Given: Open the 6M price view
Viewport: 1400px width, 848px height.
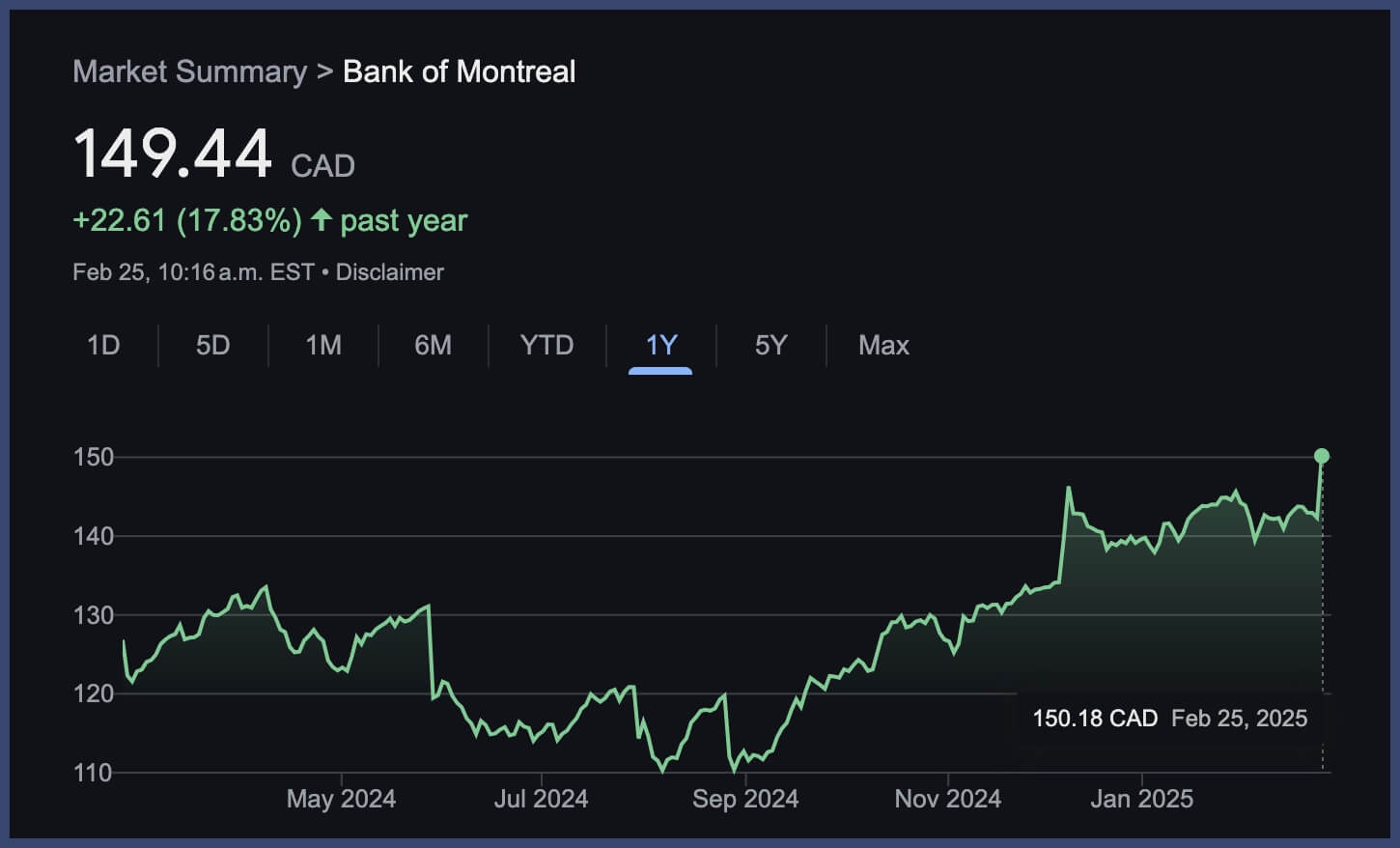Looking at the screenshot, I should click(433, 345).
